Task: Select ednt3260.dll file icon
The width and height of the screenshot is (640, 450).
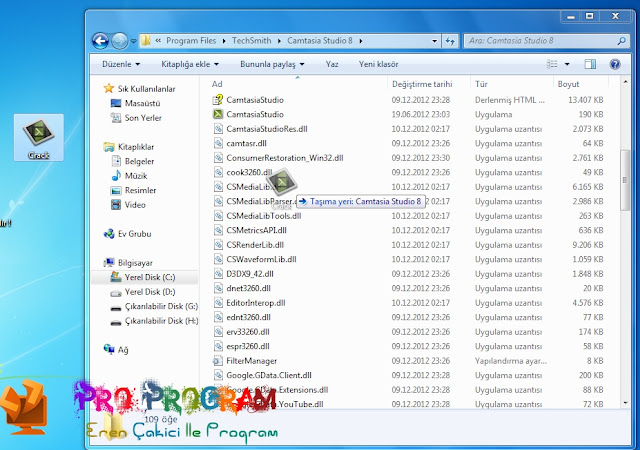Action: click(218, 317)
